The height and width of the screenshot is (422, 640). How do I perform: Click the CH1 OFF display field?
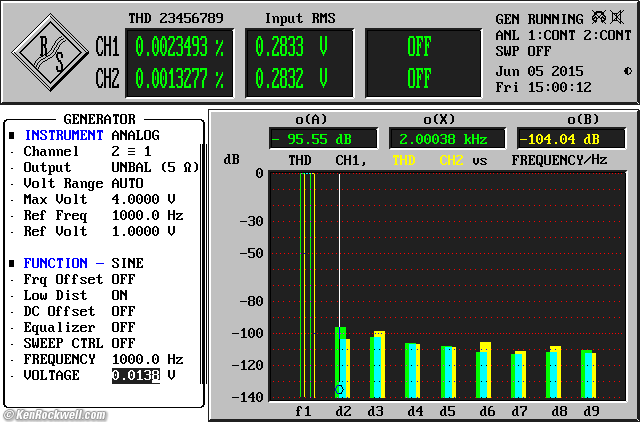tap(419, 46)
